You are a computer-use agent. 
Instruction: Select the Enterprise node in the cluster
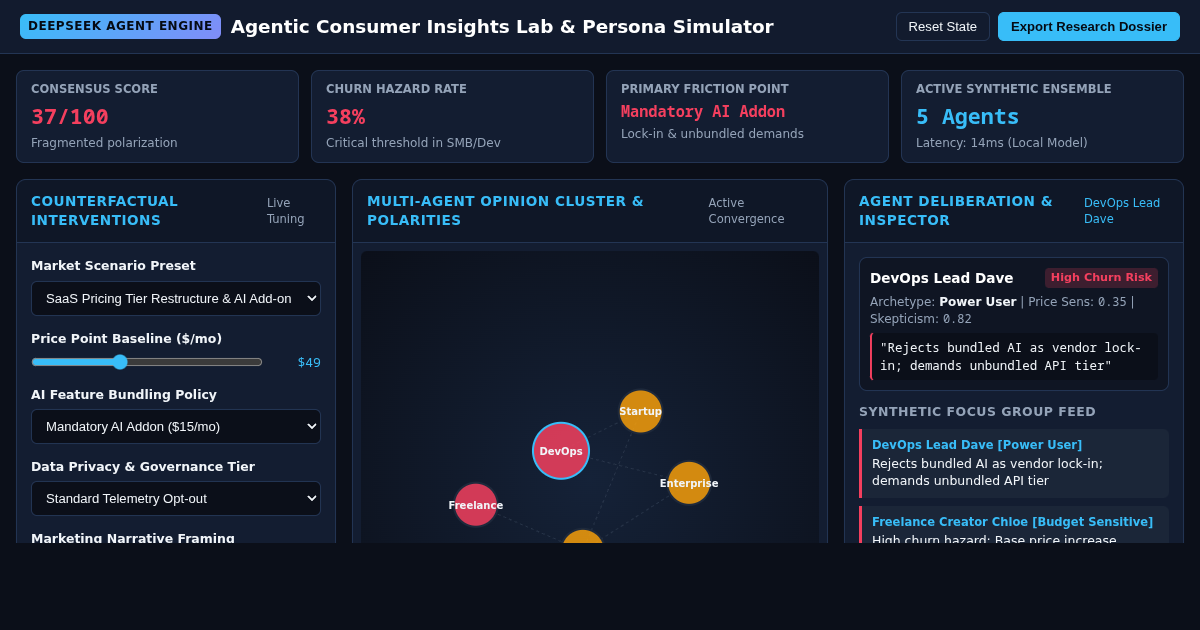point(689,483)
